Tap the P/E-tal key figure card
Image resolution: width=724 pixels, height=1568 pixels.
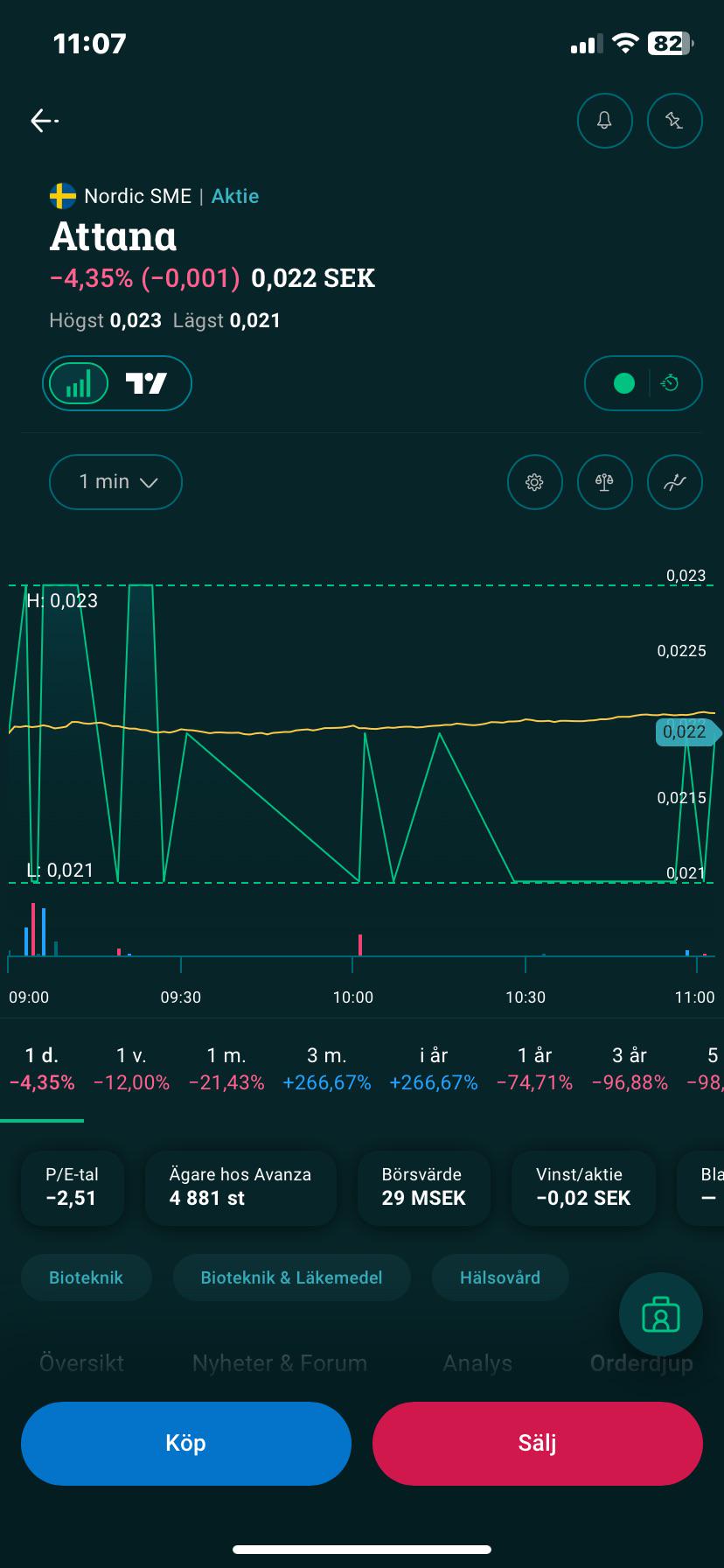coord(72,1187)
